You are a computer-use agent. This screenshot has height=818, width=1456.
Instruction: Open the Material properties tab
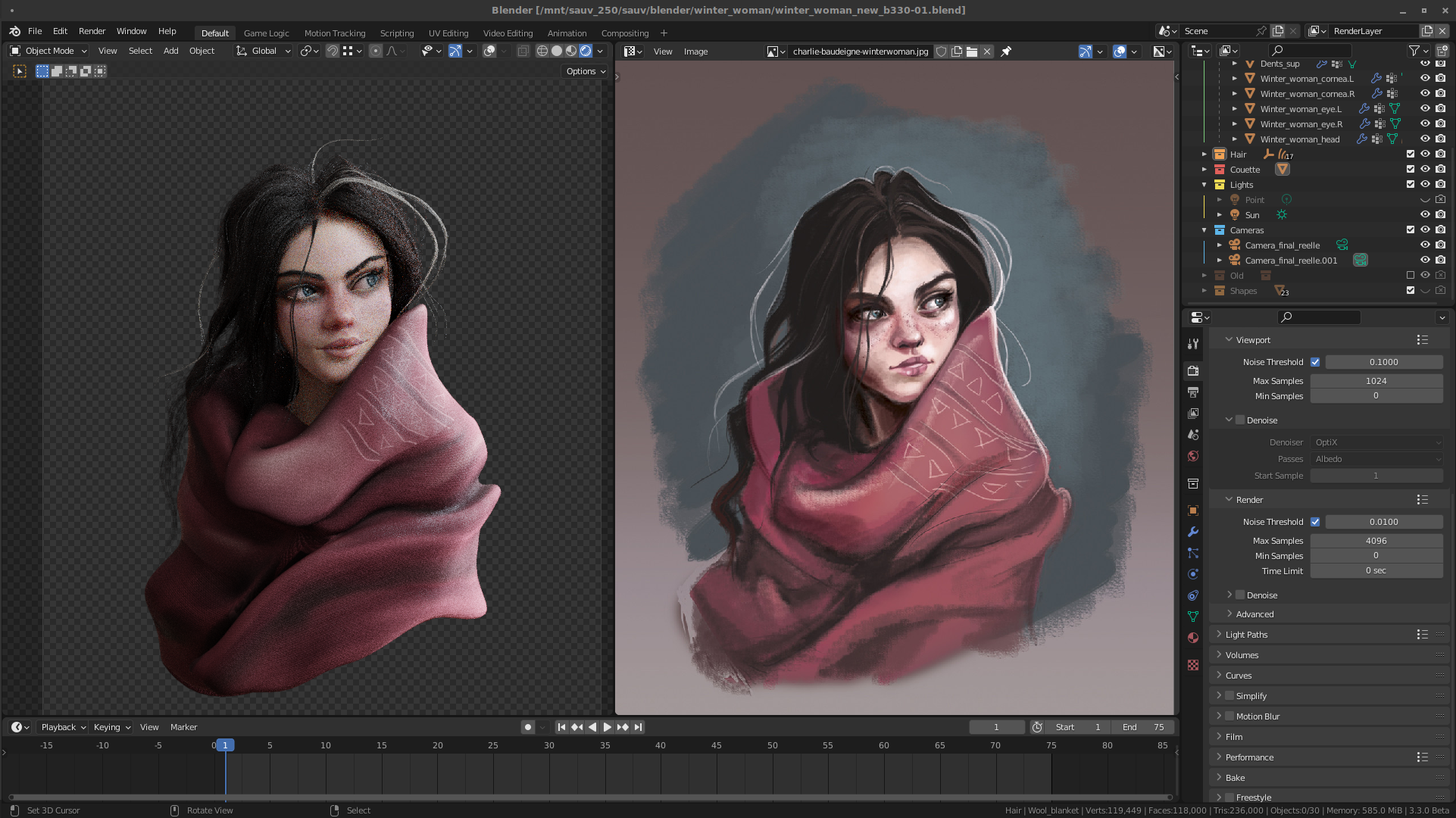[x=1193, y=638]
